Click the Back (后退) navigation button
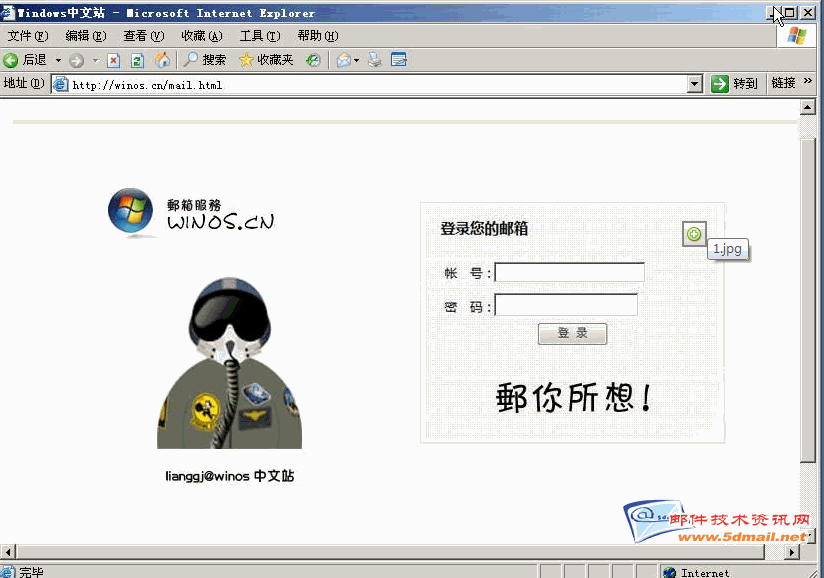824x578 pixels. click(26, 60)
